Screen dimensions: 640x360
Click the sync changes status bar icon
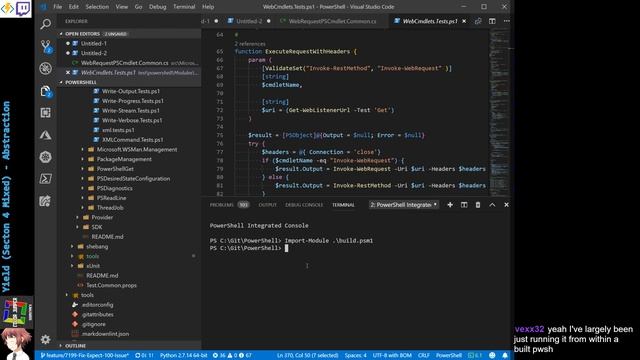click(x=144, y=356)
